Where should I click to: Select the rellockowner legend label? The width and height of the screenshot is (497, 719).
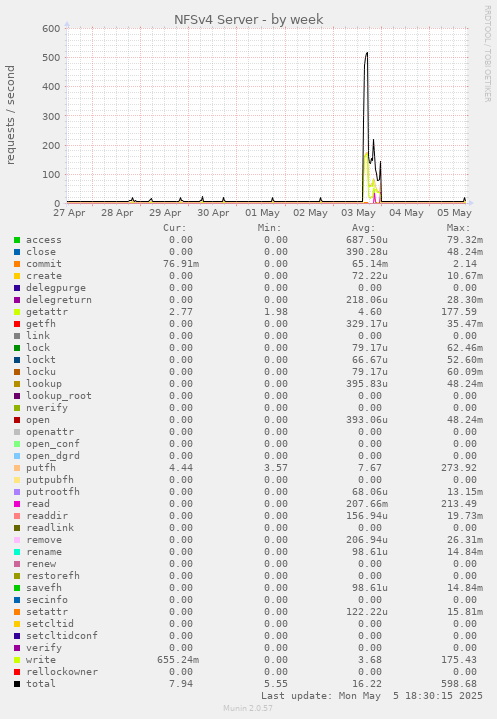62,672
